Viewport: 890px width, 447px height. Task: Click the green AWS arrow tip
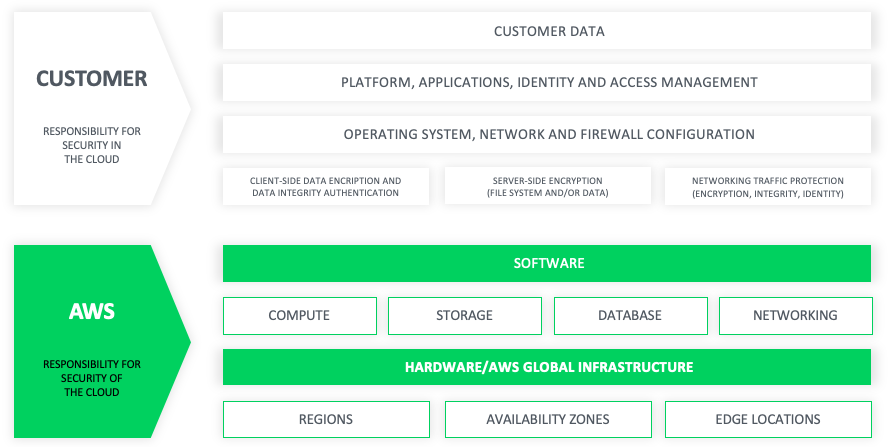point(183,341)
